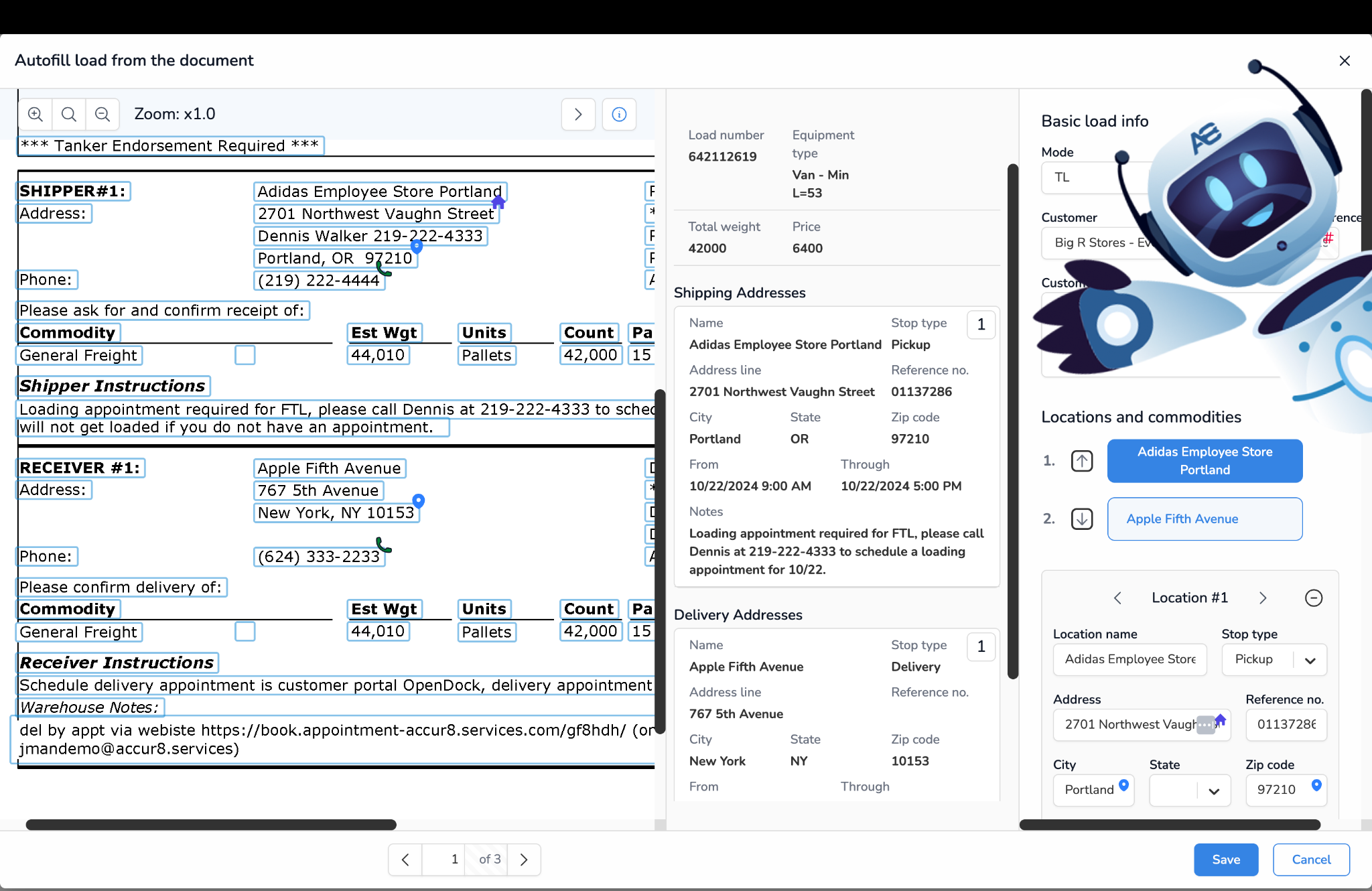Click price value 6400
Image resolution: width=1372 pixels, height=891 pixels.
(807, 249)
